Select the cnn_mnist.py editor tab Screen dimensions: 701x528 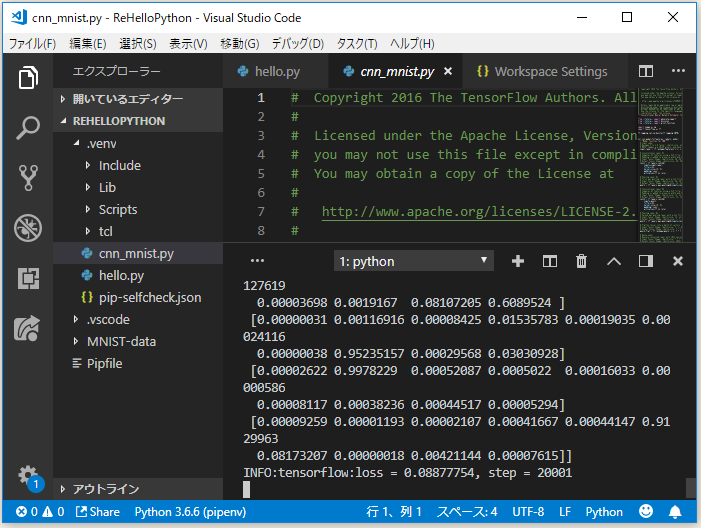(x=396, y=72)
